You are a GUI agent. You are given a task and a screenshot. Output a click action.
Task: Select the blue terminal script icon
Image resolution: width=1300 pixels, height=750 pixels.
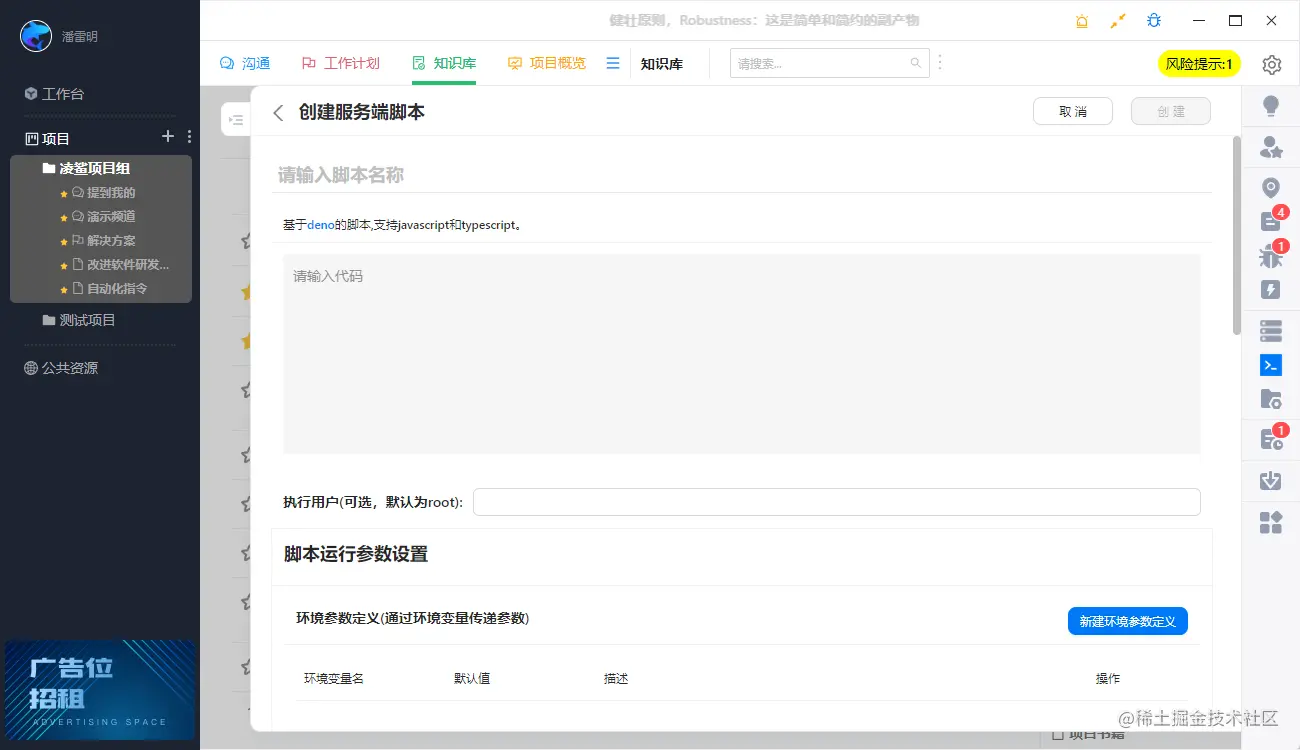click(x=1271, y=365)
